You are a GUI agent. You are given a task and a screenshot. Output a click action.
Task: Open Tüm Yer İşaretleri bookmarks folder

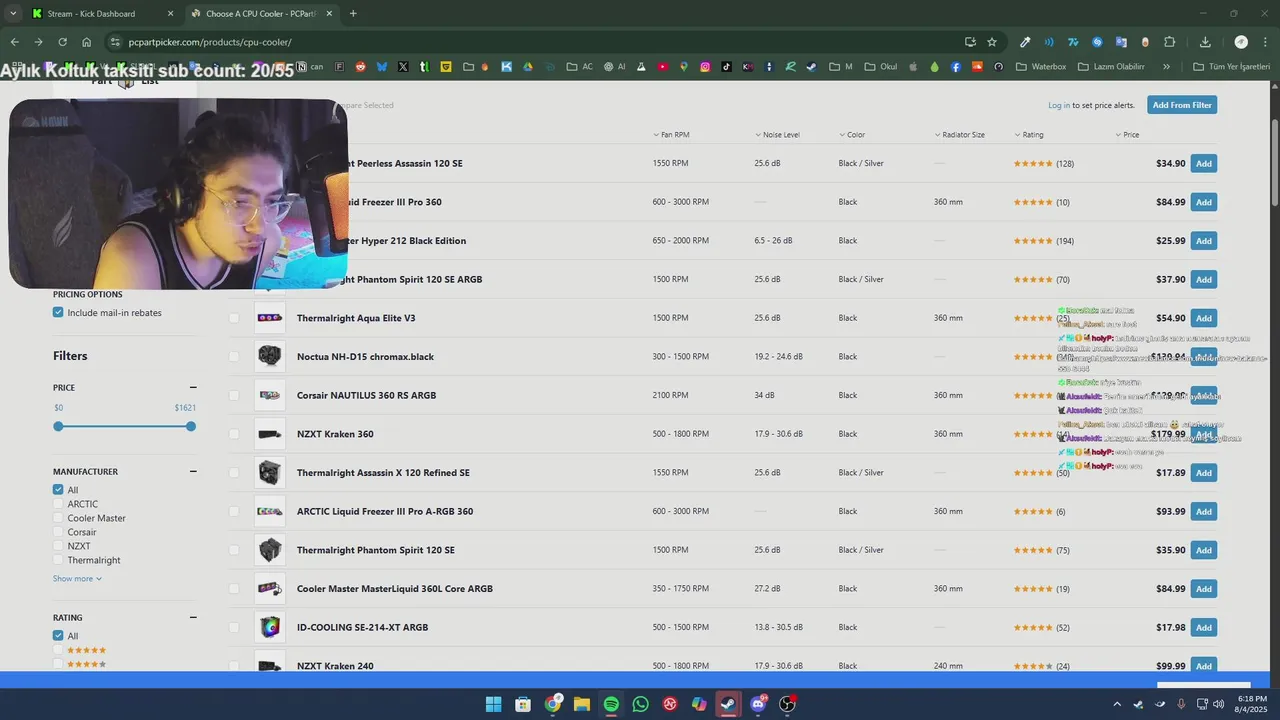[1232, 67]
